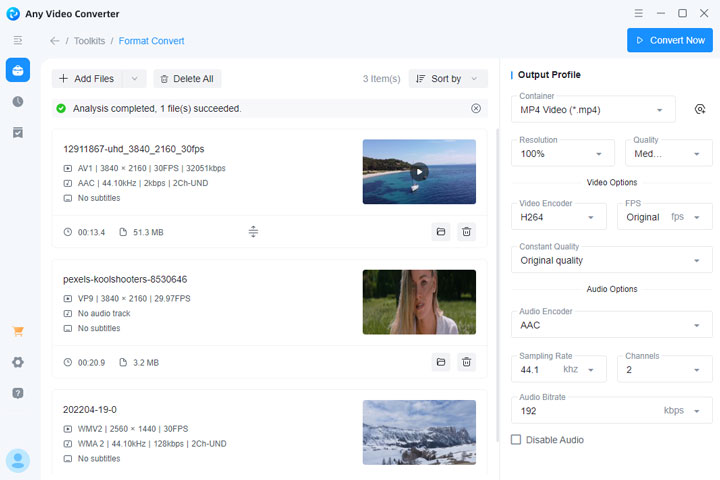The image size is (720, 480).
Task: Click the Audio Options section label
Action: click(x=612, y=289)
